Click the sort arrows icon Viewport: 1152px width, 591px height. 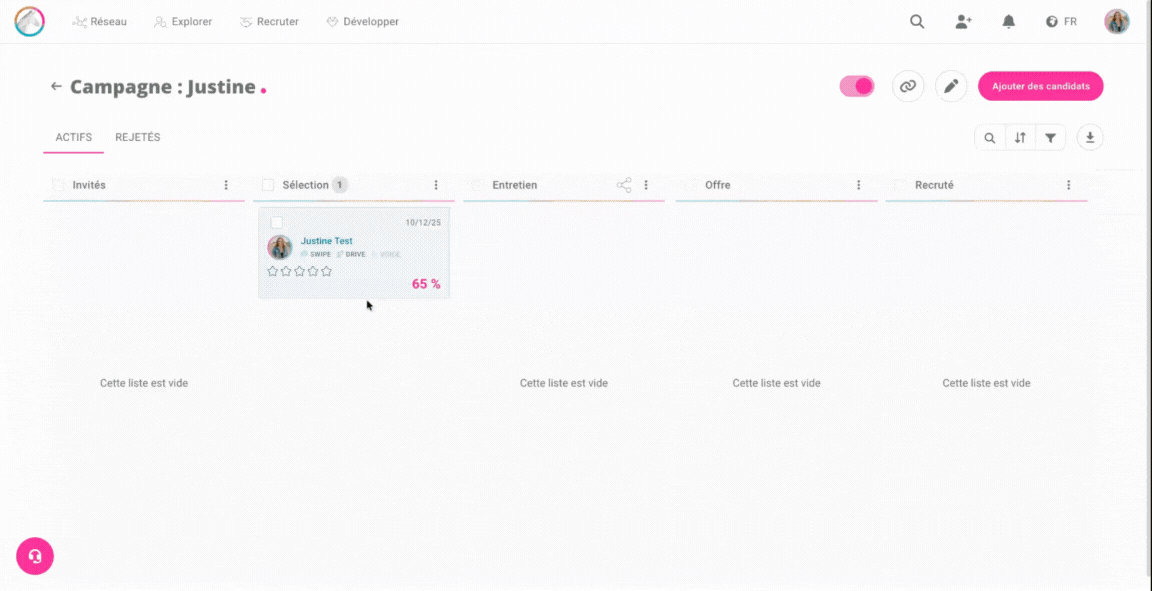(x=1020, y=138)
